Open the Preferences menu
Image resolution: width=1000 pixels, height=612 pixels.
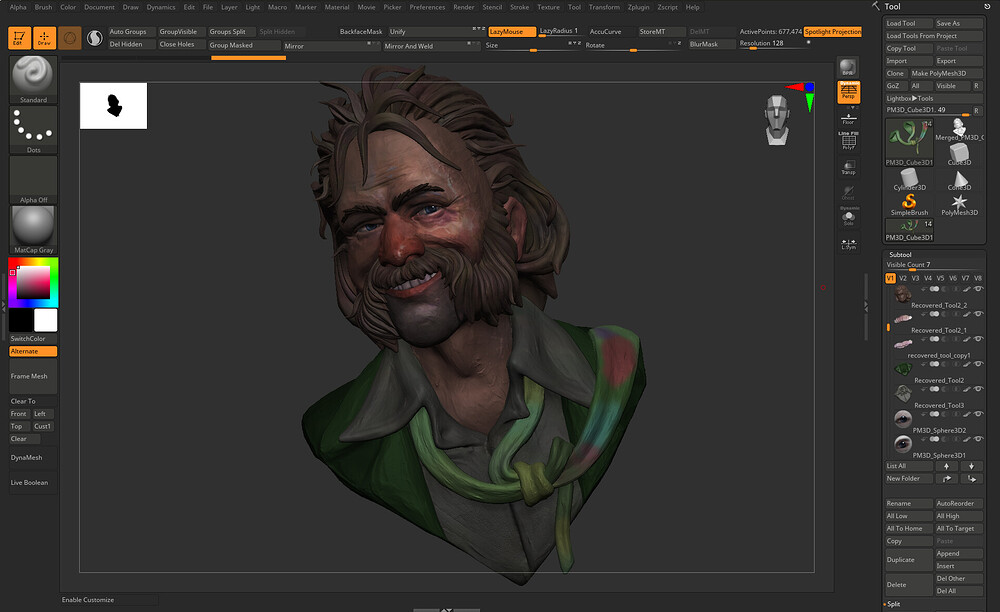pyautogui.click(x=427, y=7)
